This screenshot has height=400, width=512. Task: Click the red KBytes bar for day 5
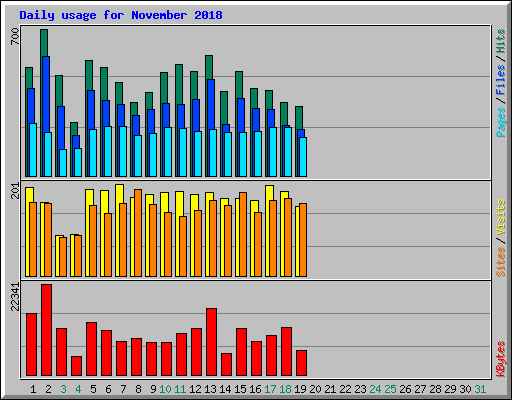92,349
